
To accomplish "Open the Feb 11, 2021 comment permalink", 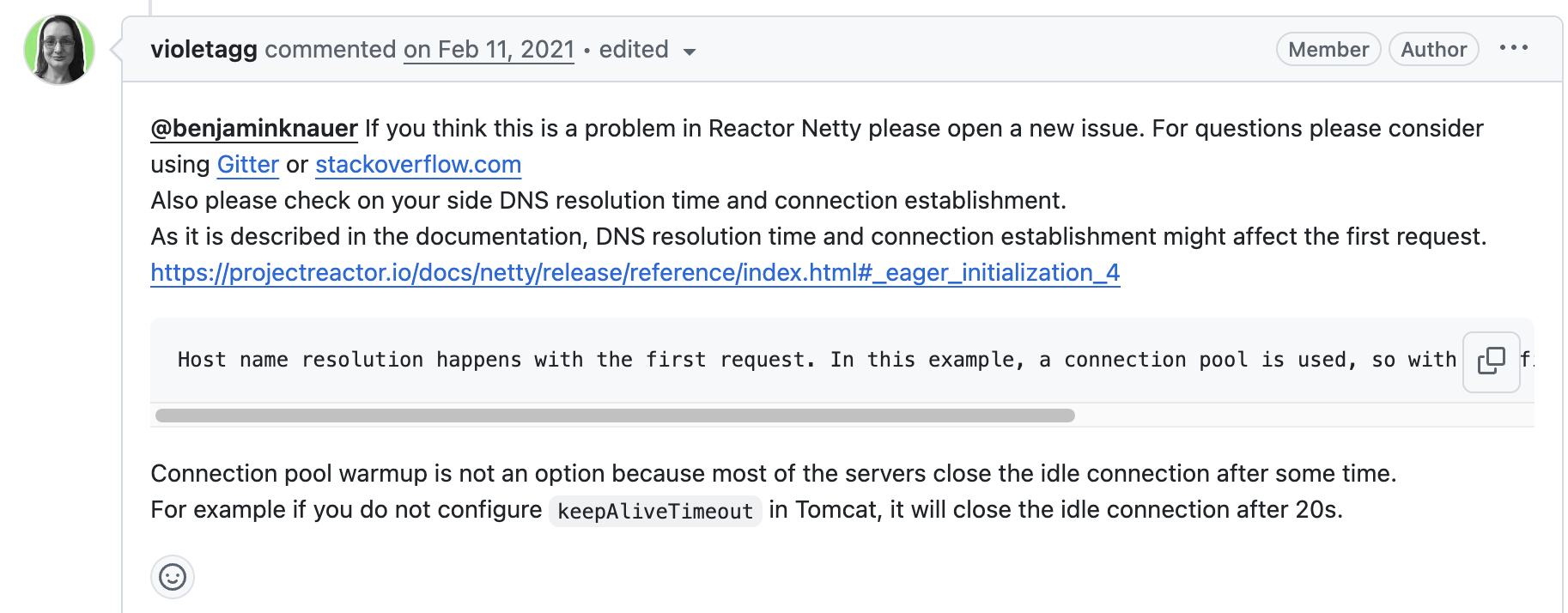I will click(x=489, y=50).
